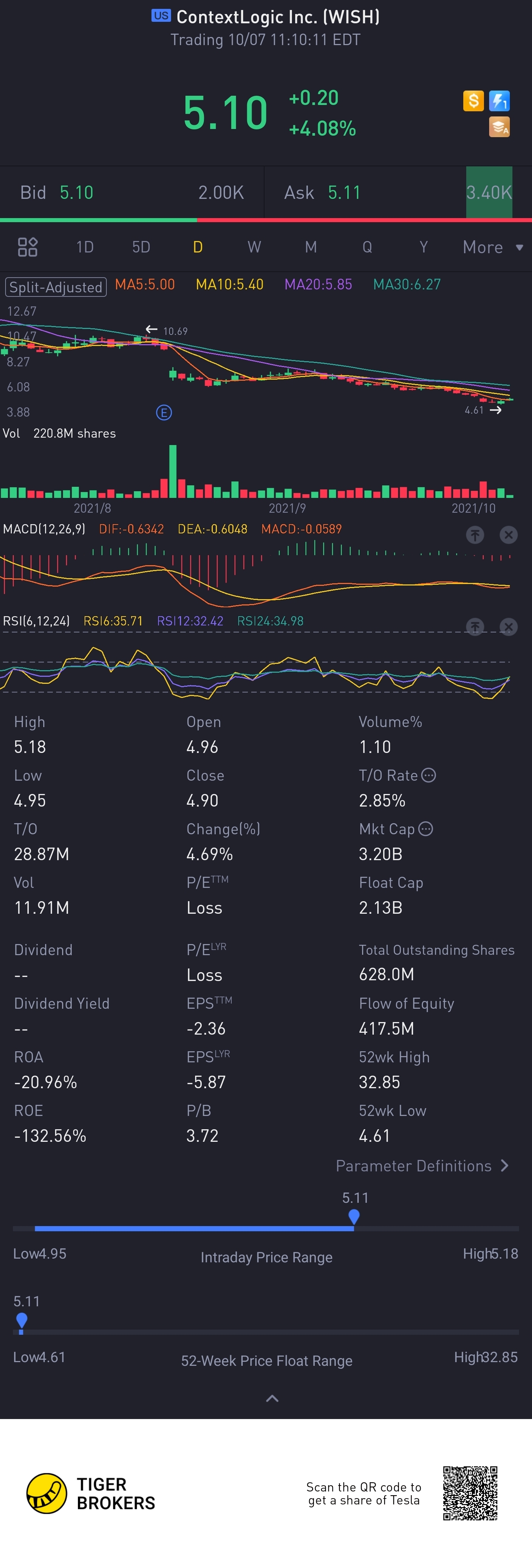Tap the MA20:5.85 label

click(318, 284)
